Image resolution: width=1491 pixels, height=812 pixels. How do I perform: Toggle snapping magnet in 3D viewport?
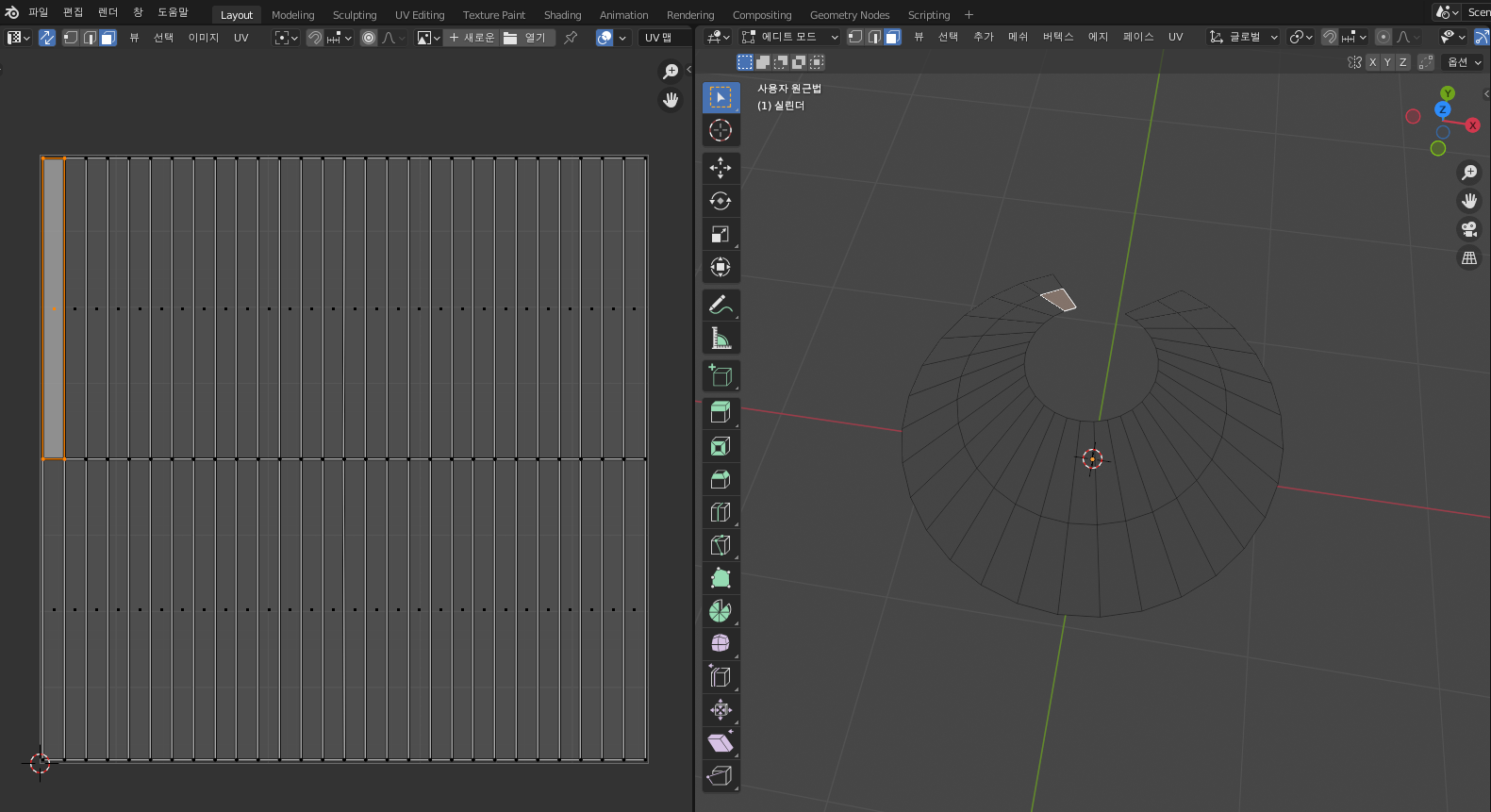1329,37
